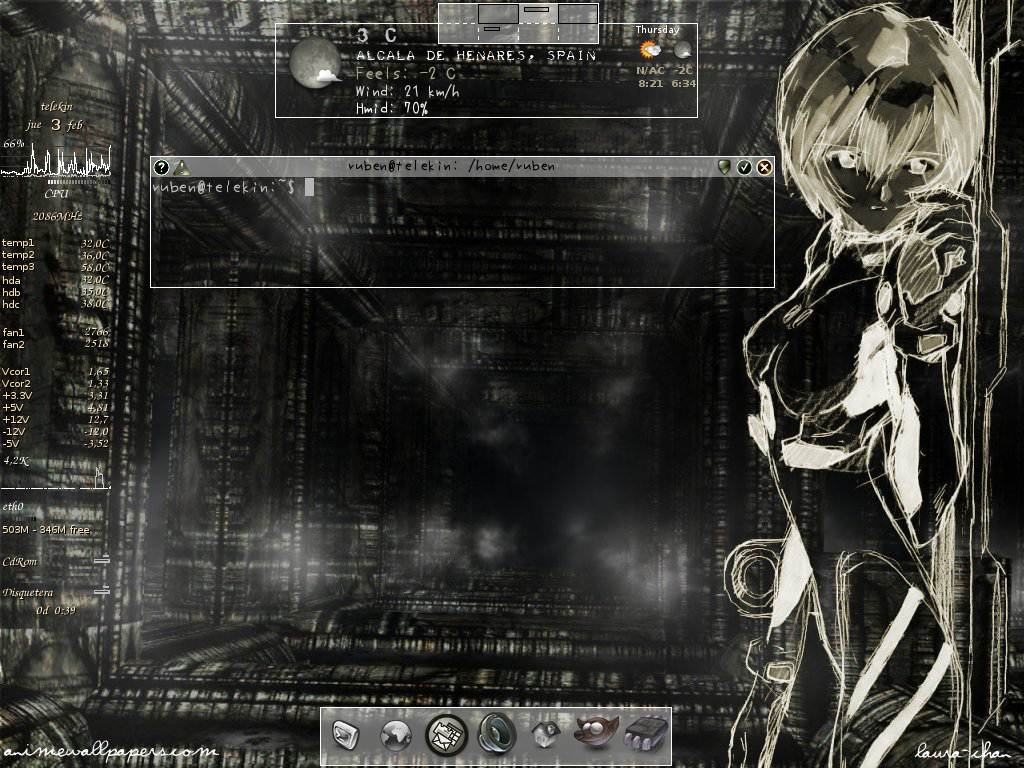This screenshot has height=768, width=1024.
Task: Click the Vcor2 voltage row
Action: 56,383
